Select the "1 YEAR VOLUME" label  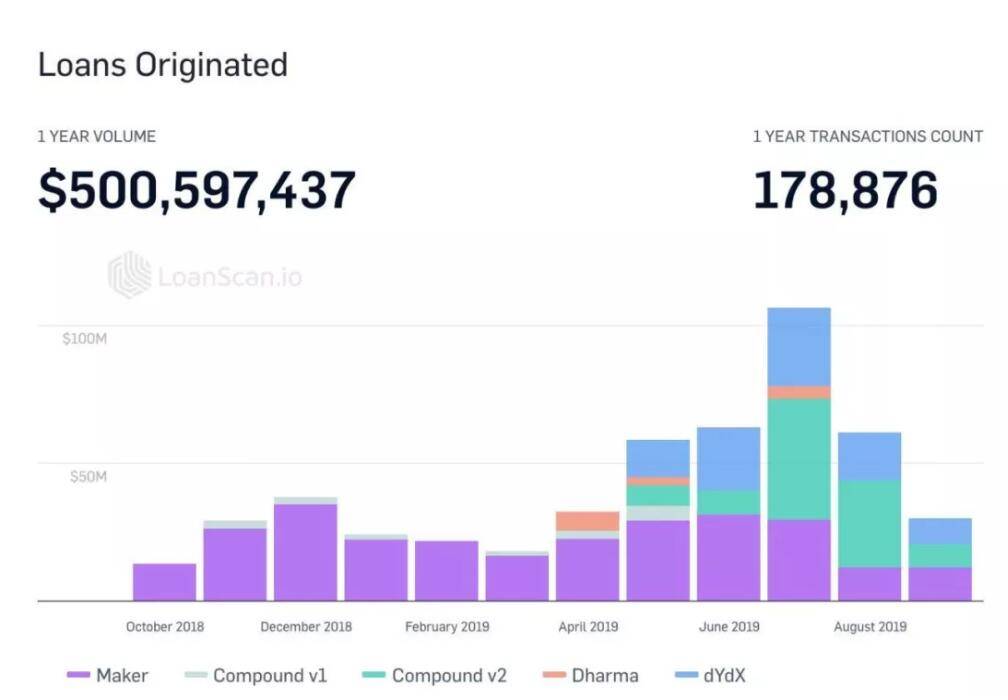(96, 136)
